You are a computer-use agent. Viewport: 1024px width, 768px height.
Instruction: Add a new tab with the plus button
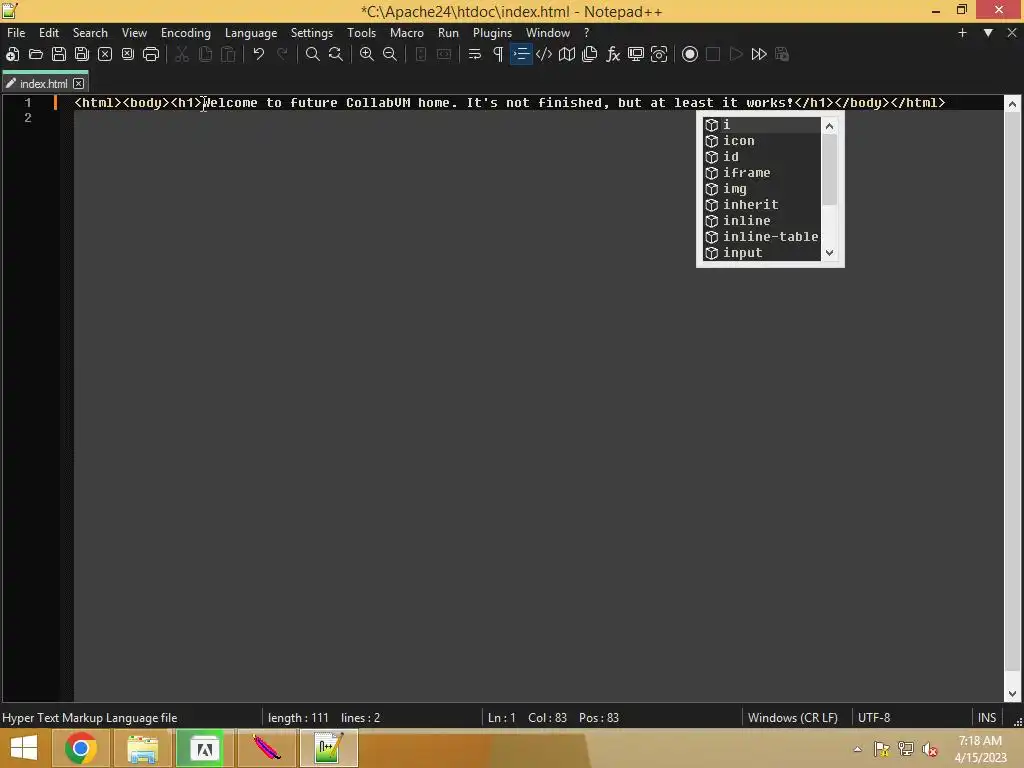962,33
